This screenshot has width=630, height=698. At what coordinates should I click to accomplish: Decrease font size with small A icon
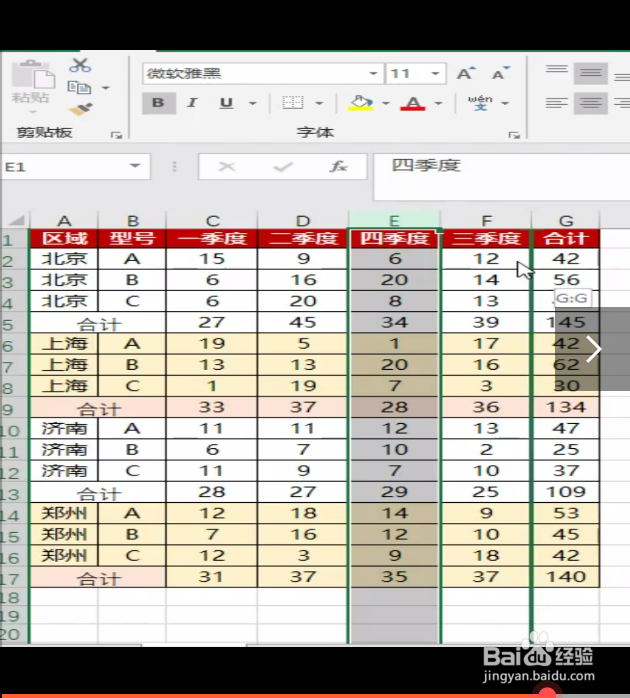point(500,73)
